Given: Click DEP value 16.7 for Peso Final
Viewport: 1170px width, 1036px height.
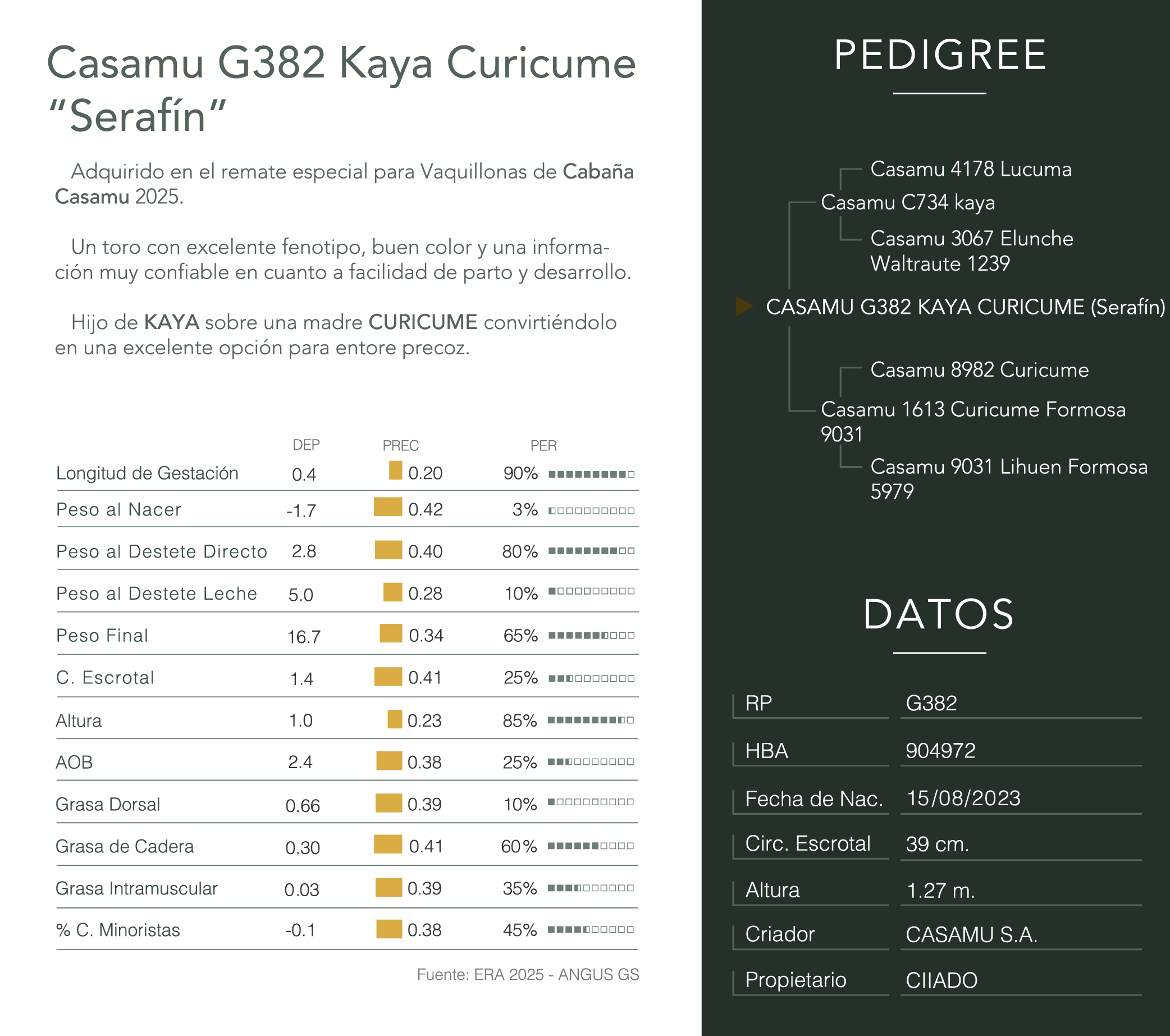Looking at the screenshot, I should [x=304, y=637].
